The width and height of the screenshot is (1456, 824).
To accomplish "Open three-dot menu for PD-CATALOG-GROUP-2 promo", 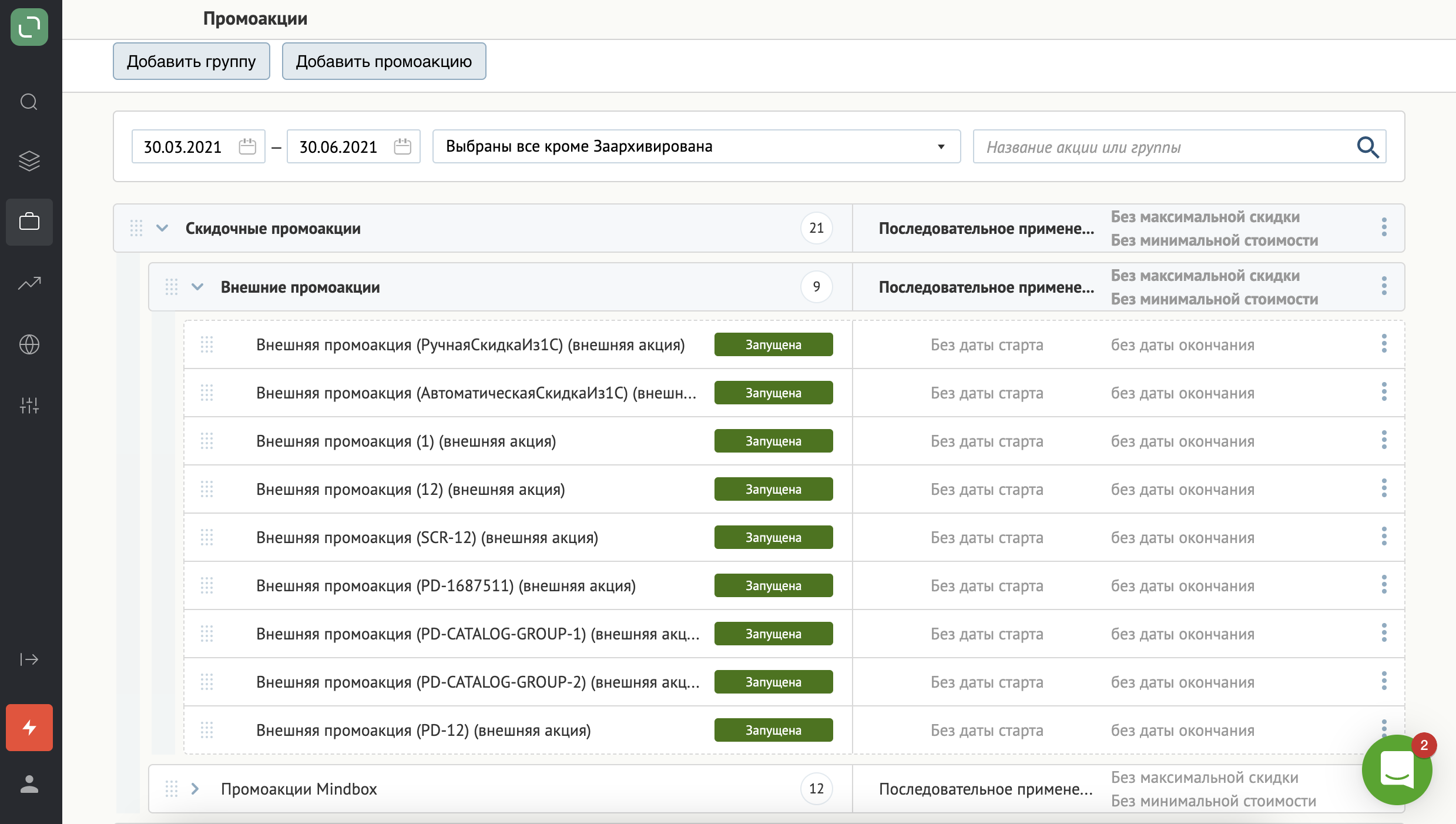I will coord(1384,681).
